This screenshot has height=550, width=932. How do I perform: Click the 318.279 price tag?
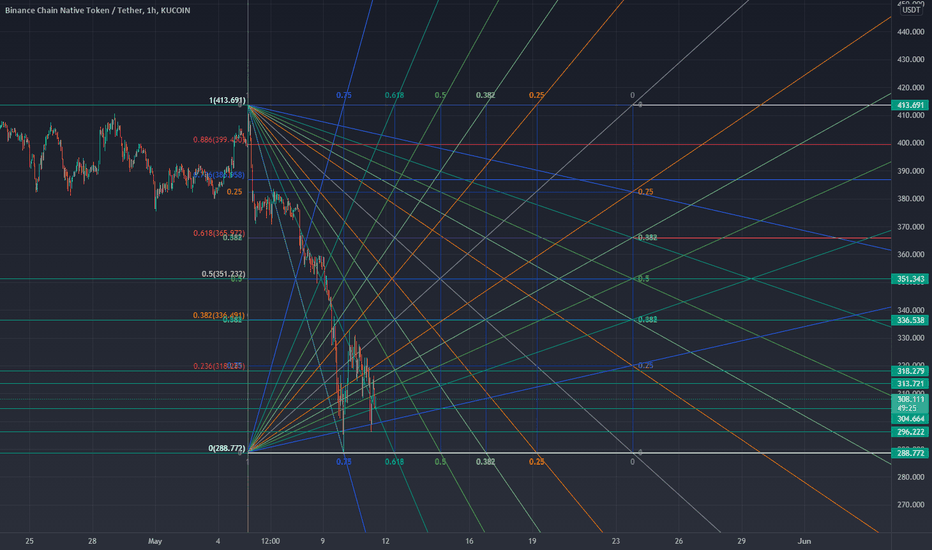click(910, 371)
